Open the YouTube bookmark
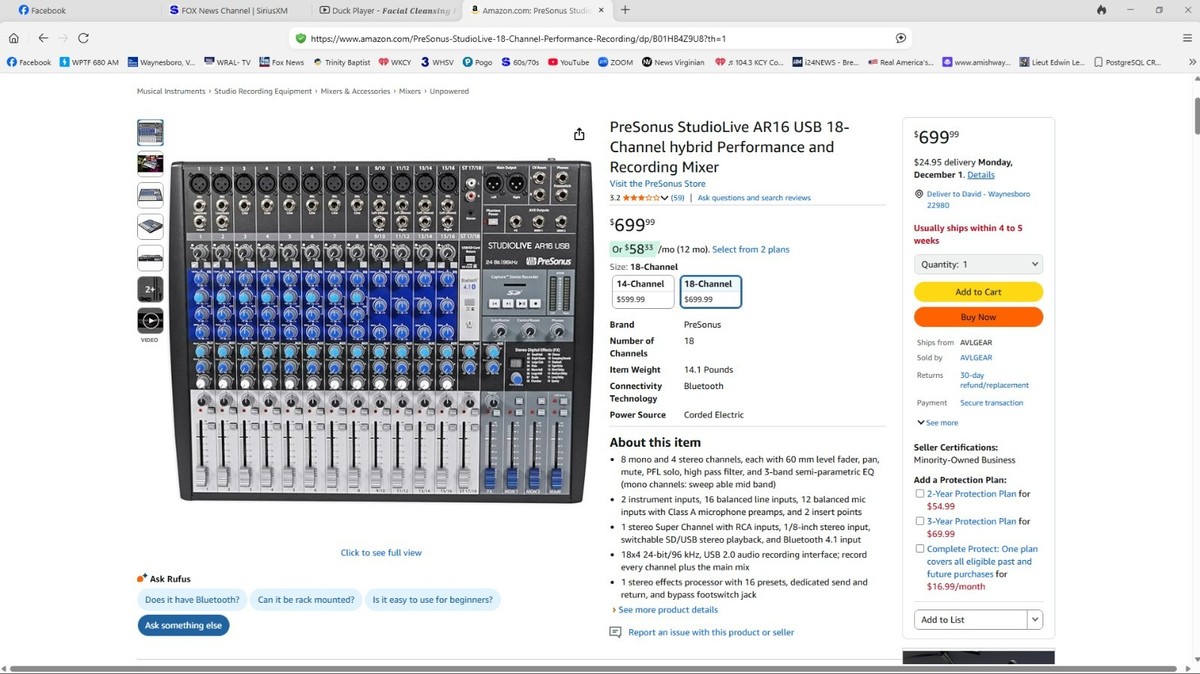This screenshot has height=674, width=1200. click(x=567, y=62)
